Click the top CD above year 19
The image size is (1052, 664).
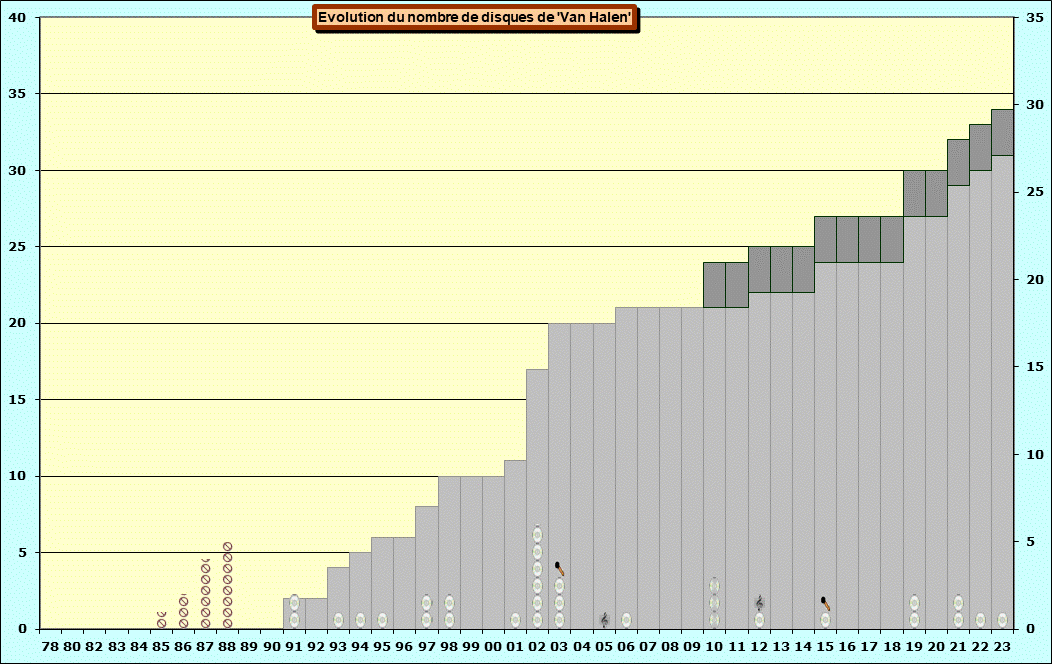coord(914,602)
